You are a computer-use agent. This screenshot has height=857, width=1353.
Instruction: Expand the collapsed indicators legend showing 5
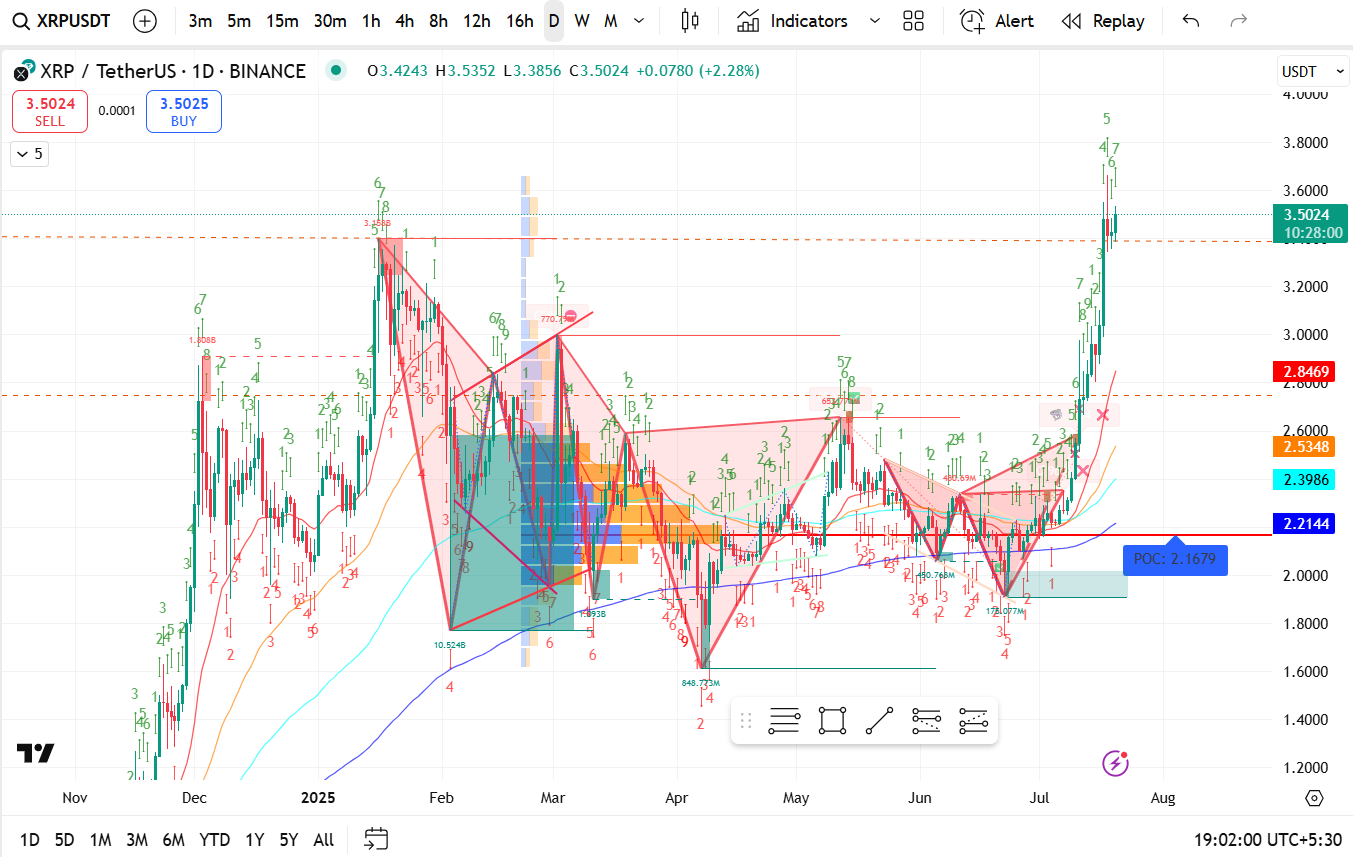[x=29, y=154]
